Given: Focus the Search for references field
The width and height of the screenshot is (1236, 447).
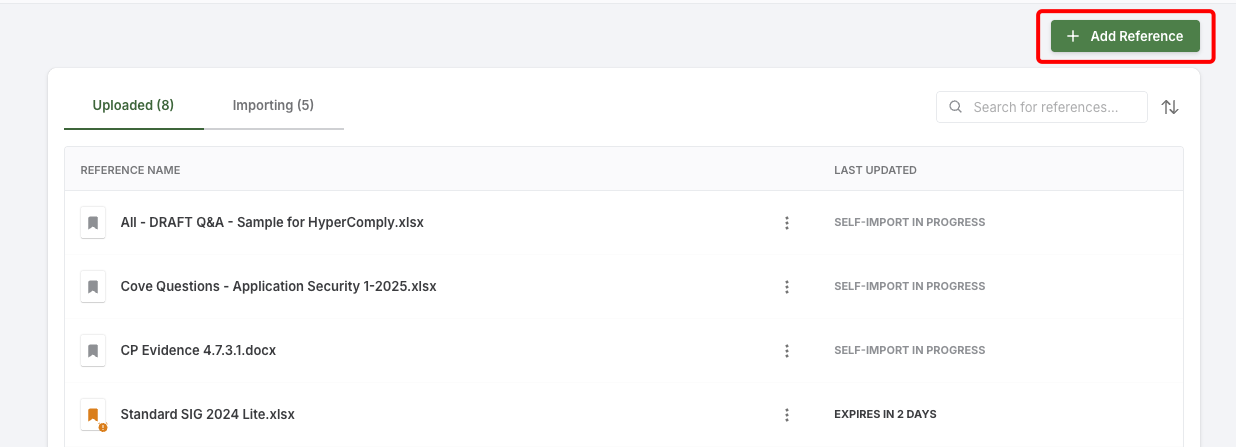Looking at the screenshot, I should 1042,107.
